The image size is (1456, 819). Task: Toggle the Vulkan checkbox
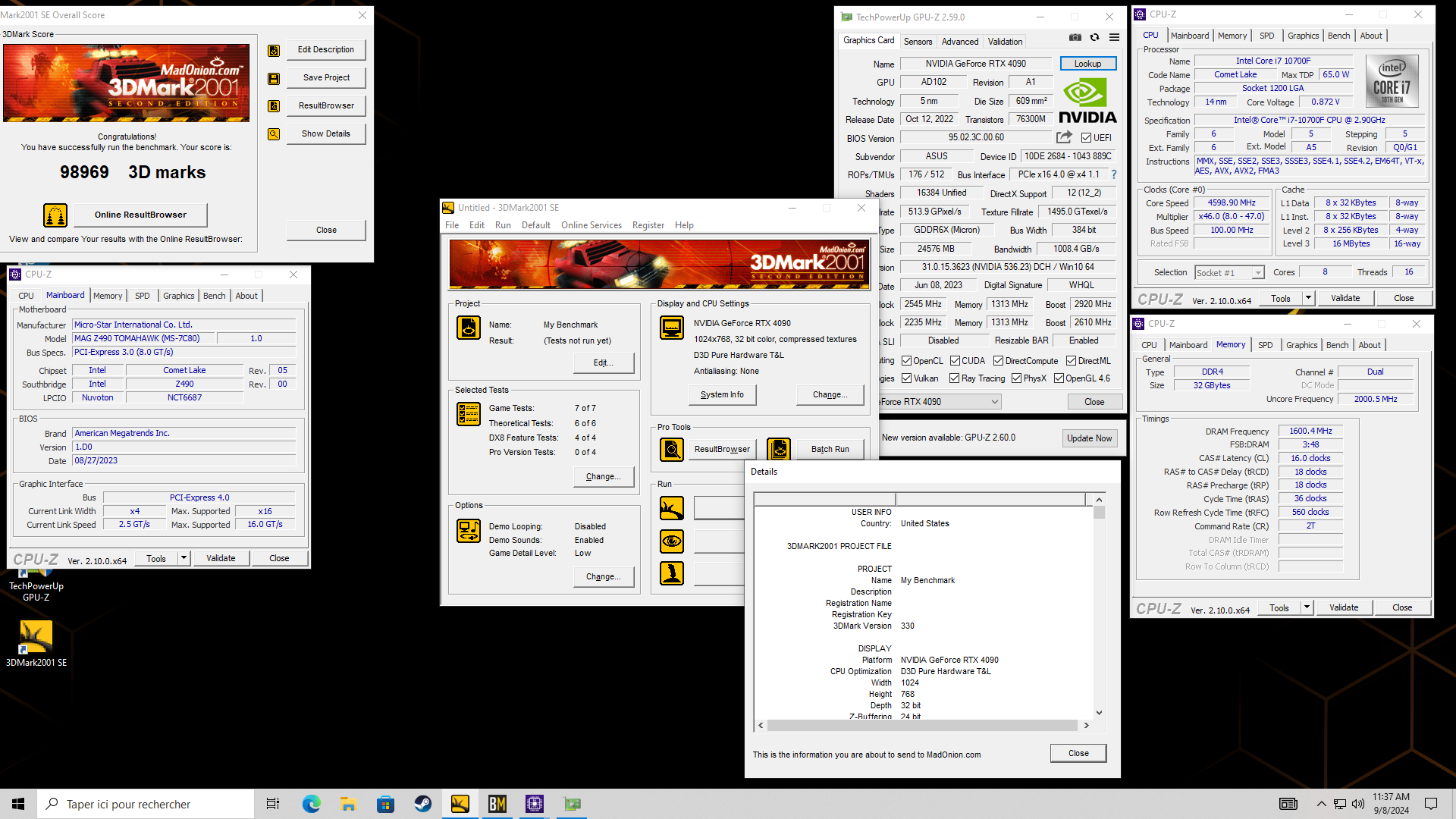pos(906,378)
